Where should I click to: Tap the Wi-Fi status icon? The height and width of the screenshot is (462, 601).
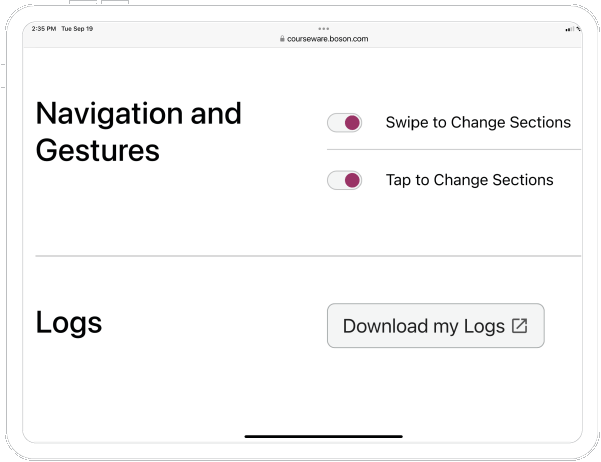pos(578,29)
